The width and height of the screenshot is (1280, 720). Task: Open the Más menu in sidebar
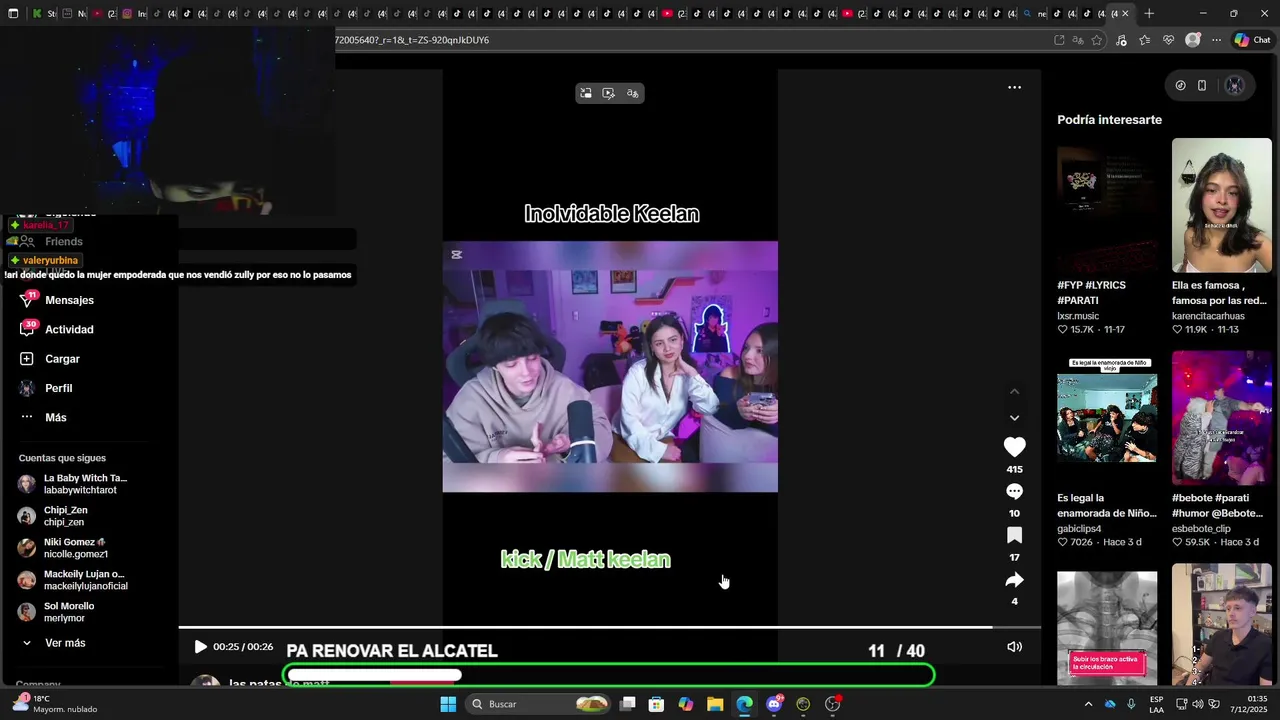pos(55,417)
